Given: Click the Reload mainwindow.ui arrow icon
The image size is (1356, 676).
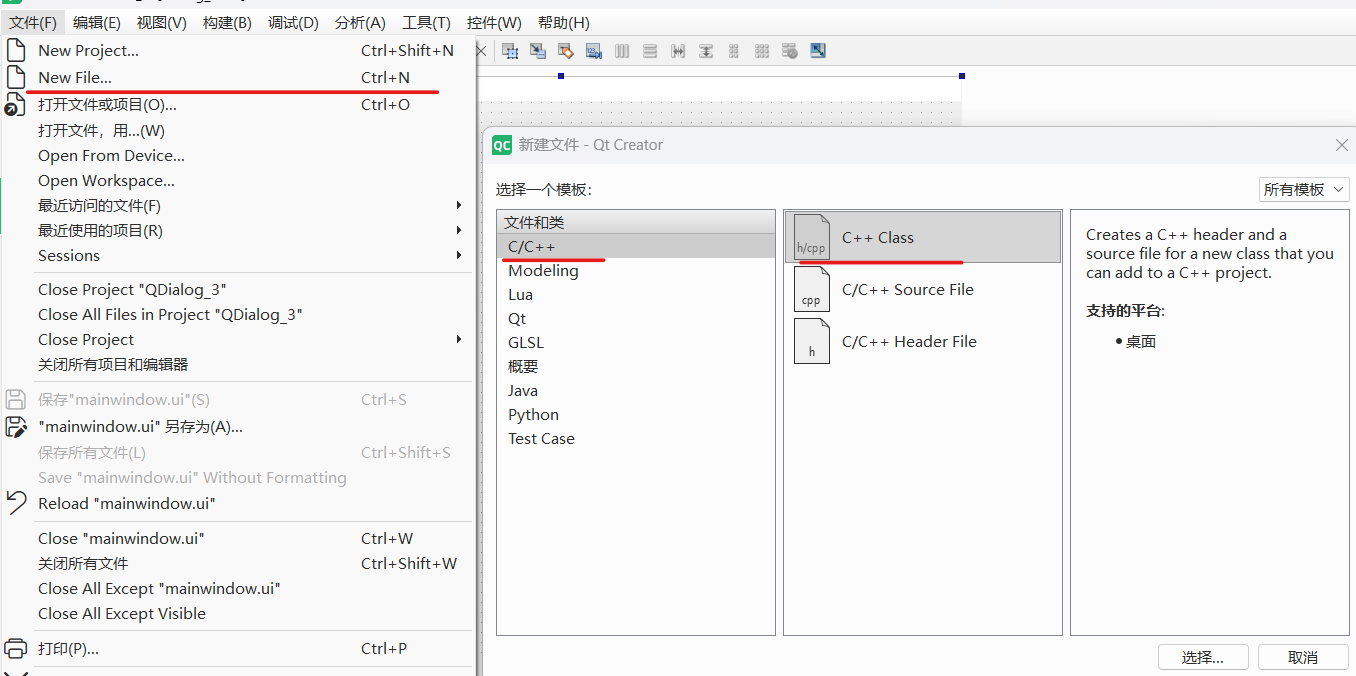Looking at the screenshot, I should (16, 502).
